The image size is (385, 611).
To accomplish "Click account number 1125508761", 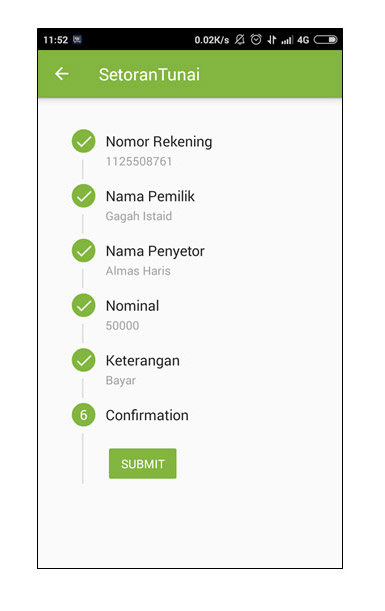I will 139,161.
